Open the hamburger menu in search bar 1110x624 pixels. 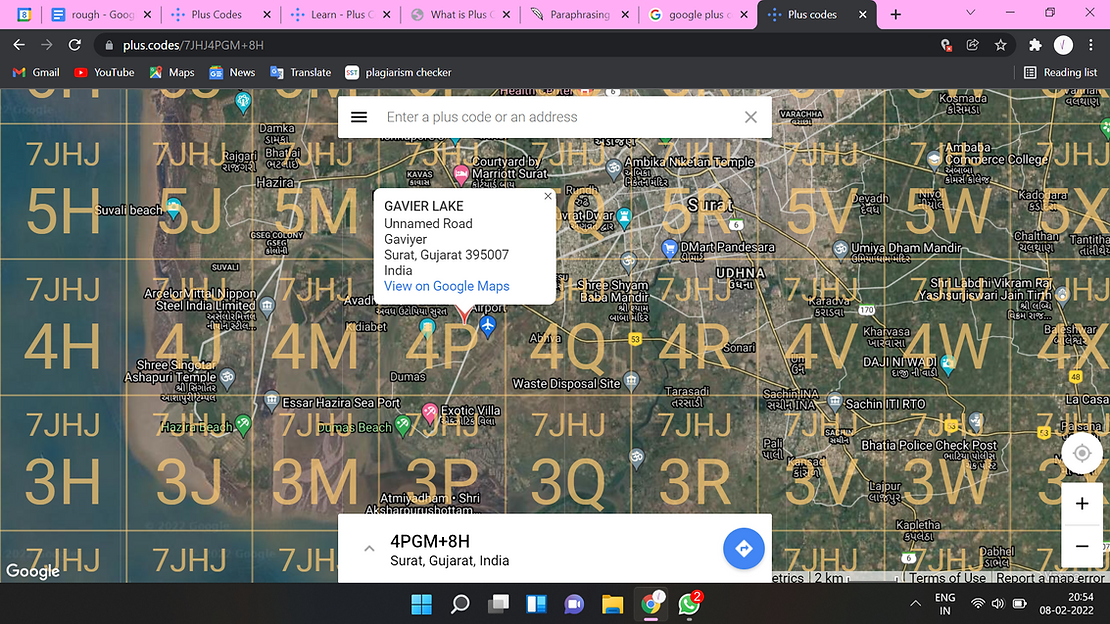pyautogui.click(x=359, y=117)
